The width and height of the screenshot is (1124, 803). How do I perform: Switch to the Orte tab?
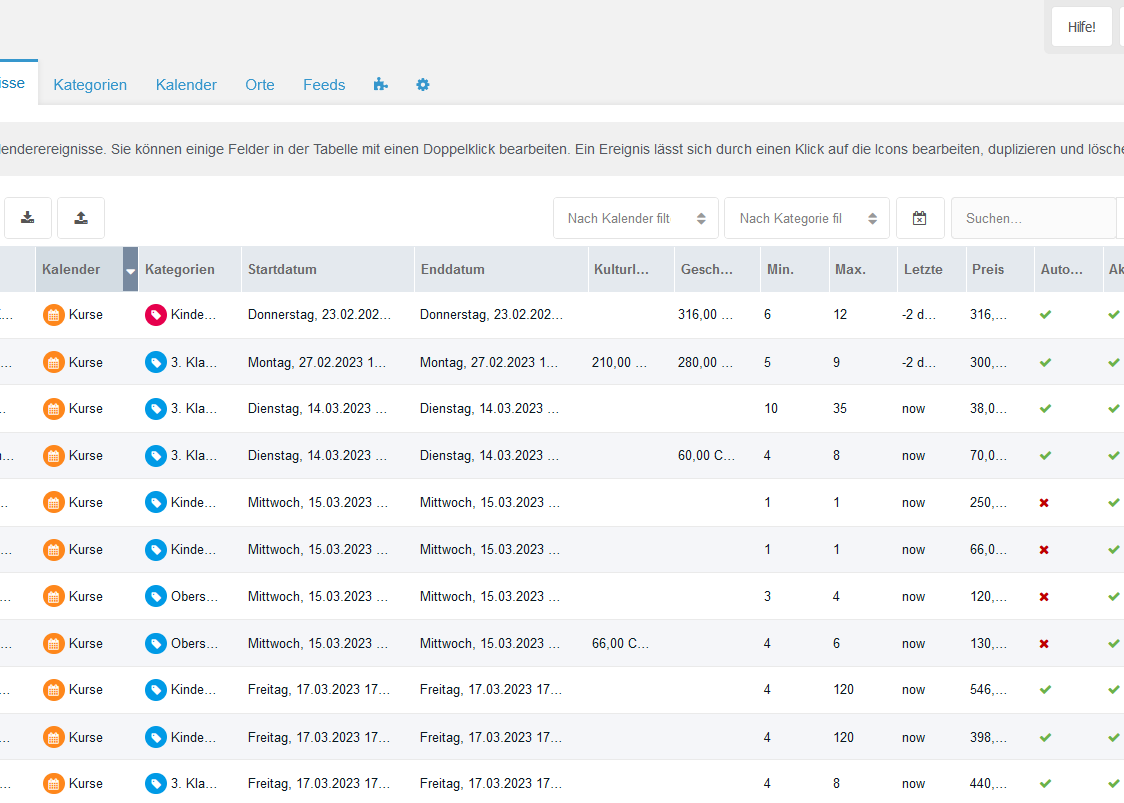tap(259, 85)
